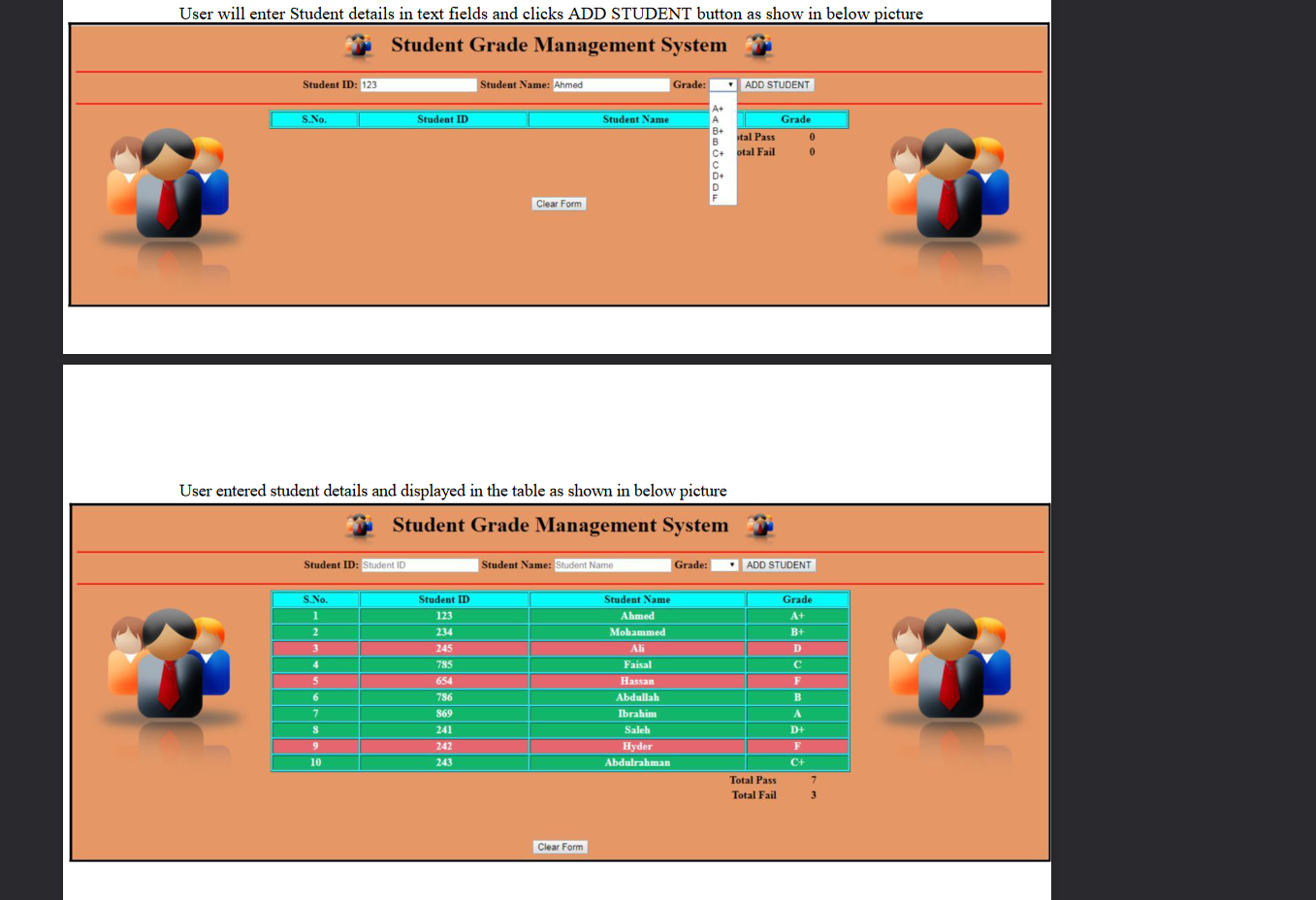The width and height of the screenshot is (1316, 900).
Task: Click the Student ID field showing 123
Action: pyautogui.click(x=417, y=84)
